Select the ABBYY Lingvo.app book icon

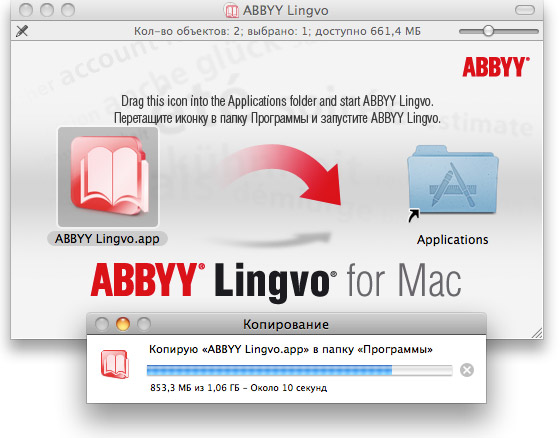(108, 176)
